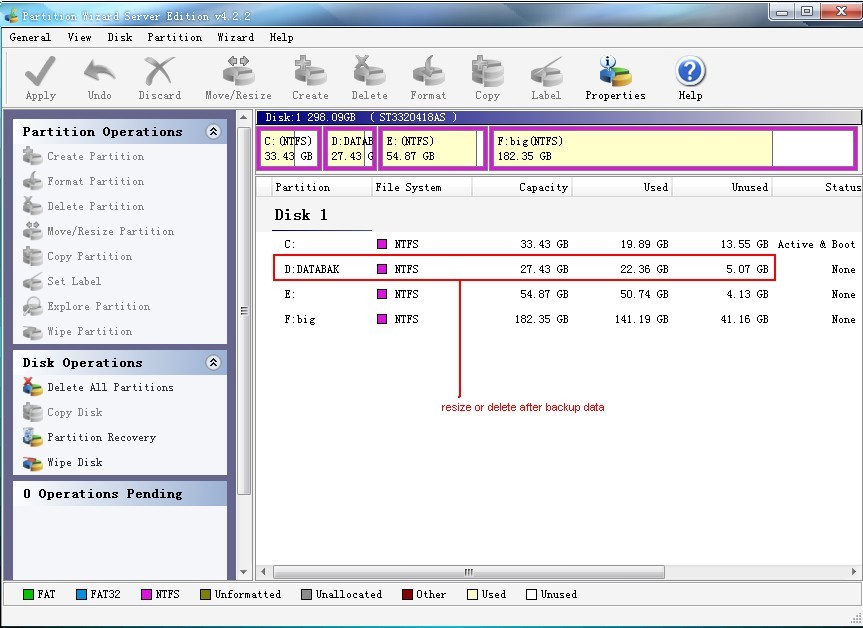Click NTFS color swatch in the C: row
This screenshot has height=628, width=863.
point(382,244)
